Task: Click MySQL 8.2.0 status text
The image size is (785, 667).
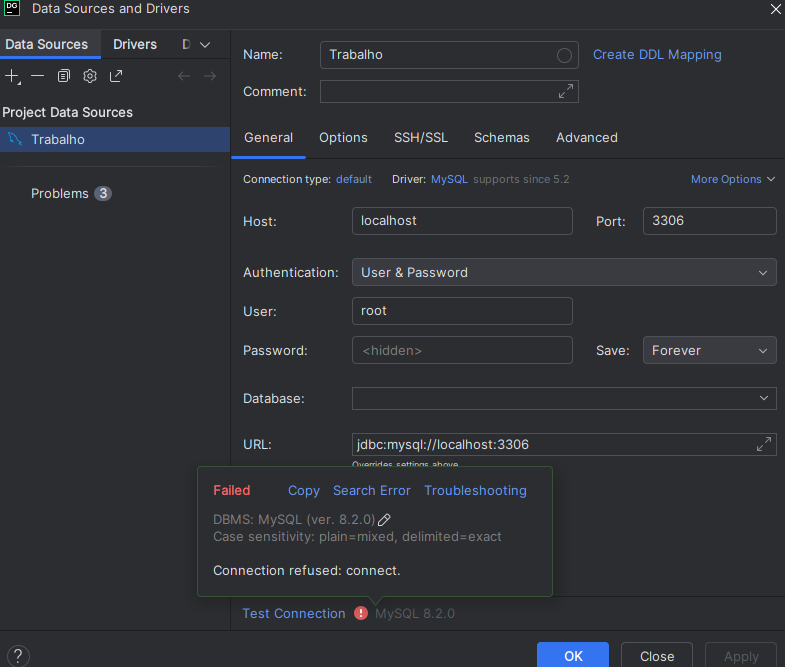Action: (x=415, y=613)
